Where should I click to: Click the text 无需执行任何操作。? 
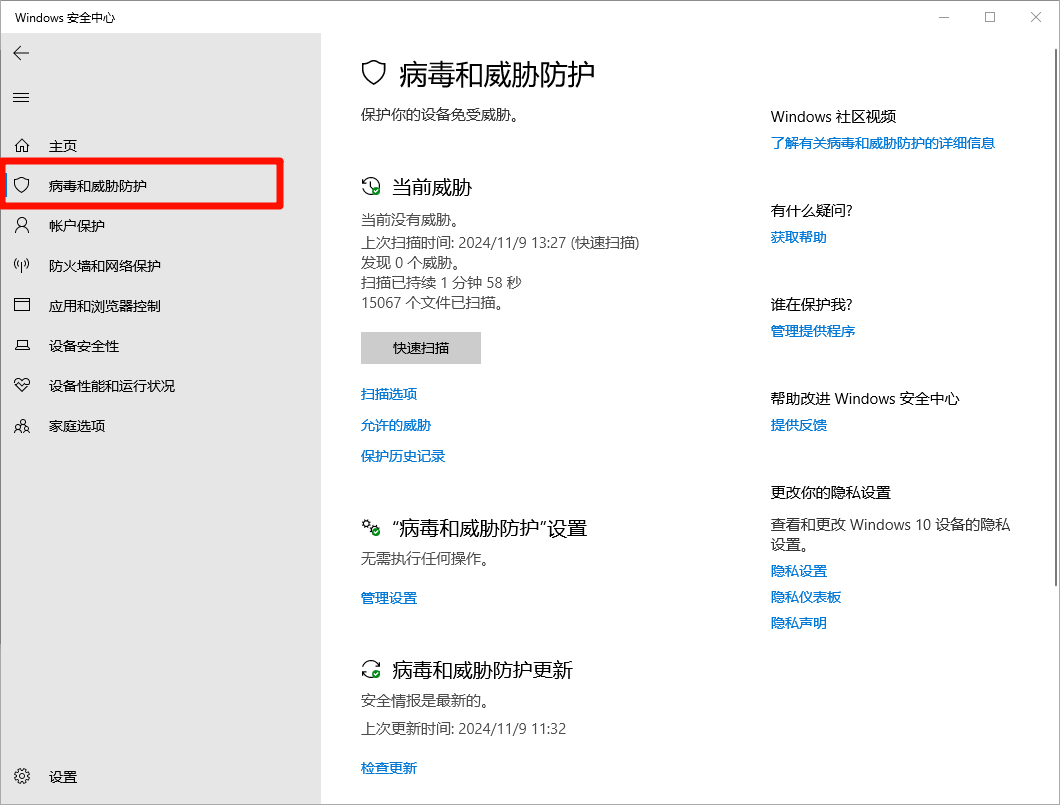(426, 558)
